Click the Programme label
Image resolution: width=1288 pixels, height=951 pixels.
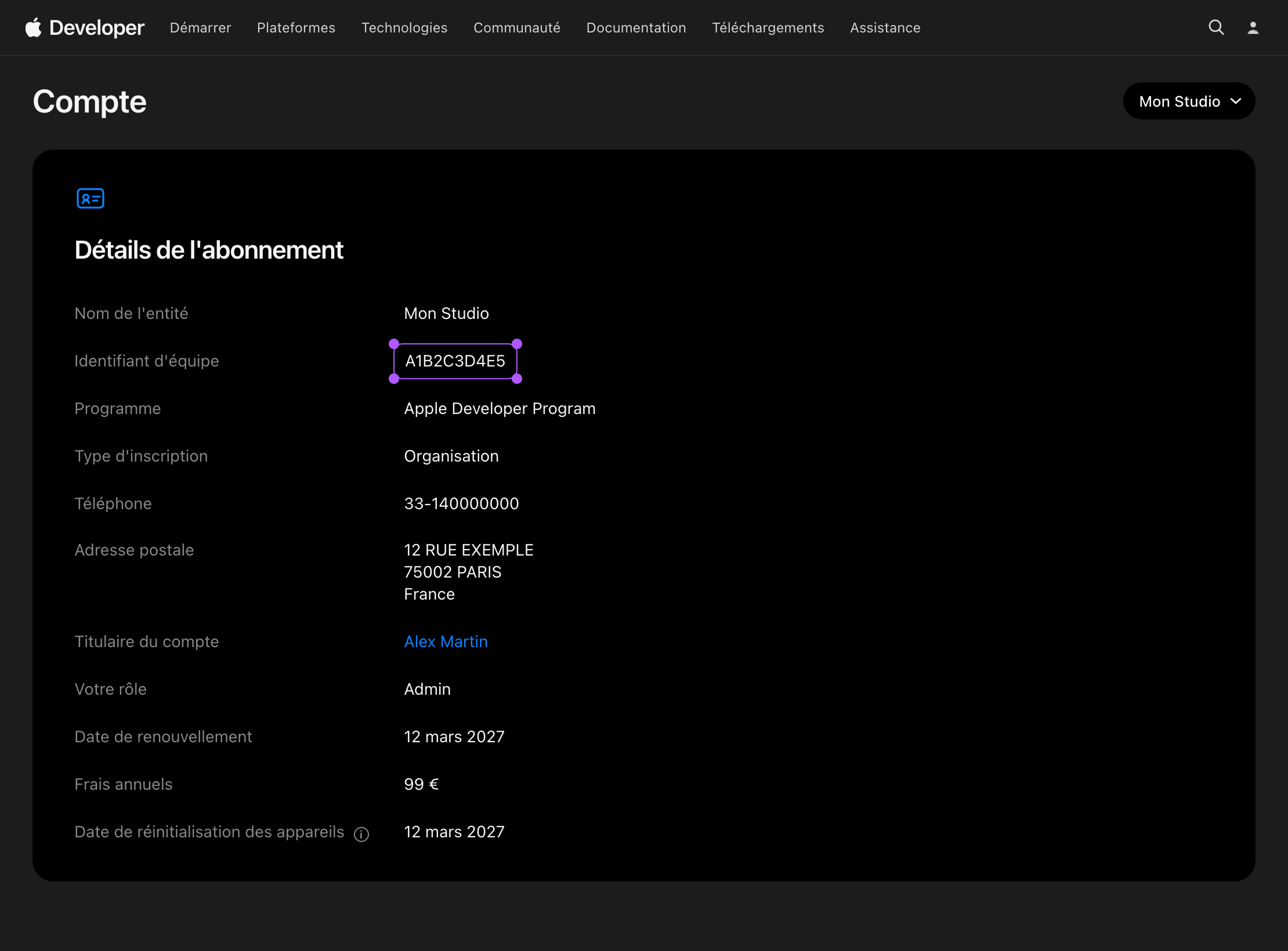point(118,409)
